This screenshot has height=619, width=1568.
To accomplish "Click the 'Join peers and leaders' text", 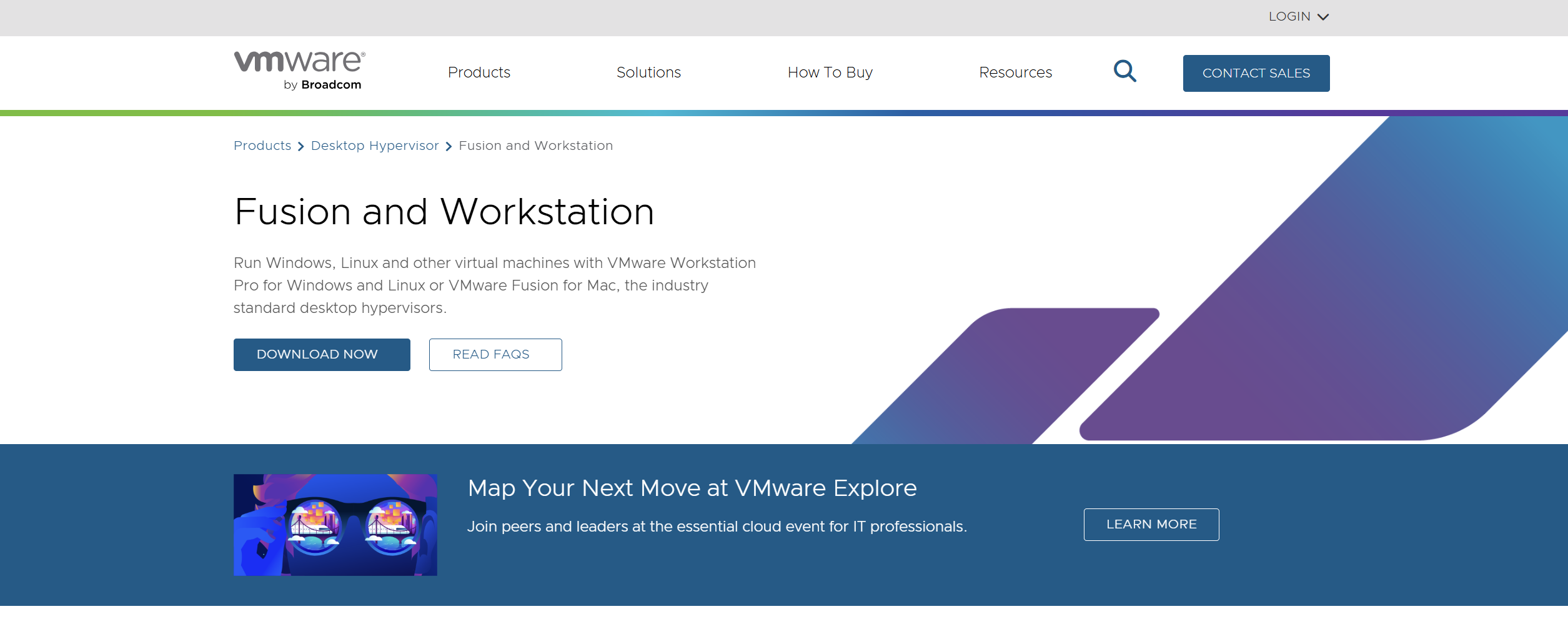I will (717, 527).
